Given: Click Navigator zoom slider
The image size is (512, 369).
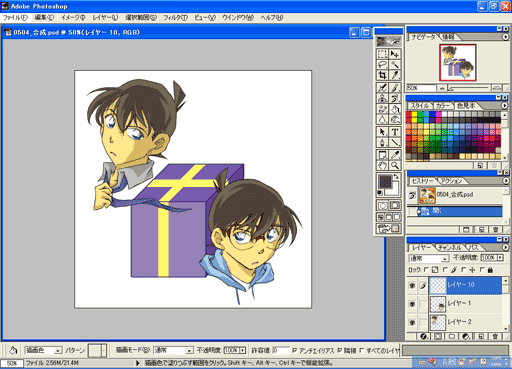Looking at the screenshot, I should click(x=469, y=88).
